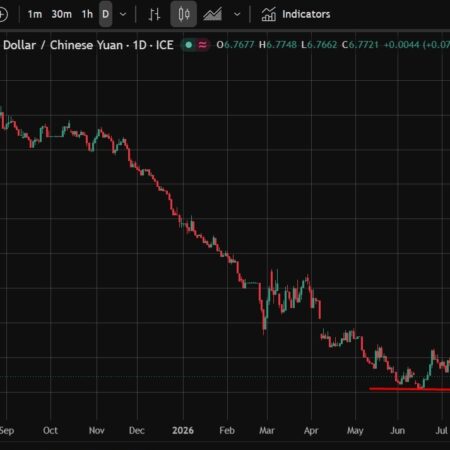Select the 30m timeframe
The height and width of the screenshot is (450, 450).
[61, 14]
